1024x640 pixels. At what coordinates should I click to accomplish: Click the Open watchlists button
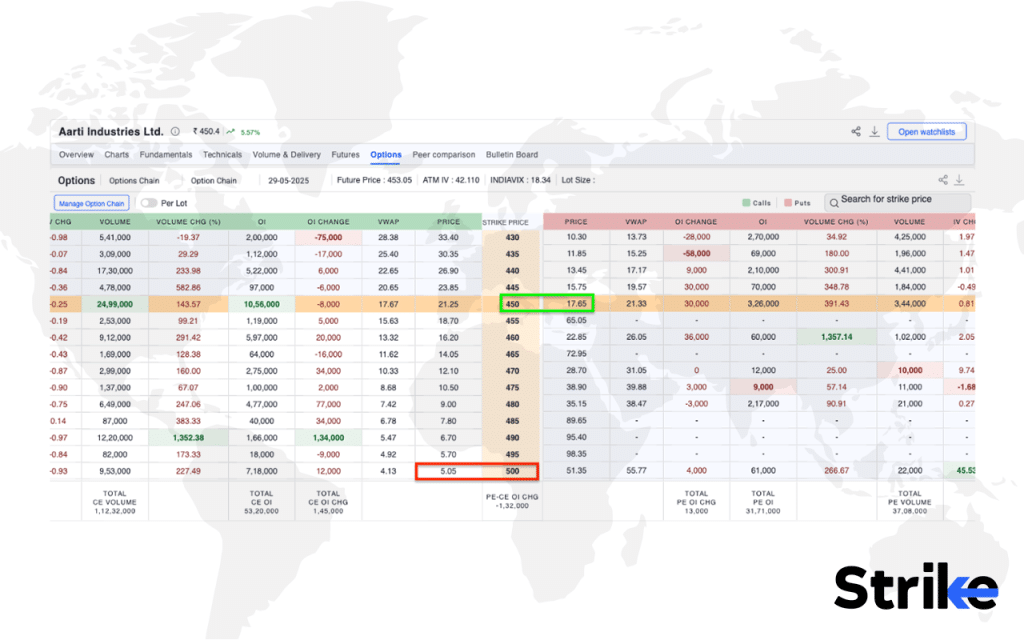click(x=927, y=132)
